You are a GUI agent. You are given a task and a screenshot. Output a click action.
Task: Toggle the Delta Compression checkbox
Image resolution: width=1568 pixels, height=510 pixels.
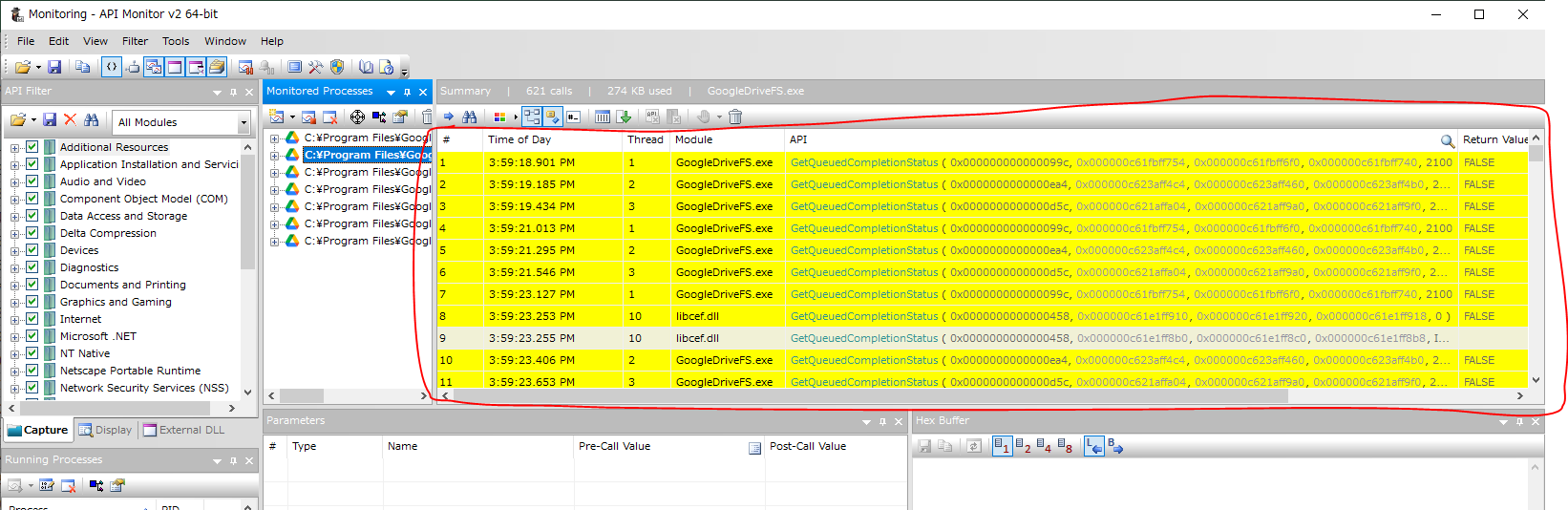32,233
